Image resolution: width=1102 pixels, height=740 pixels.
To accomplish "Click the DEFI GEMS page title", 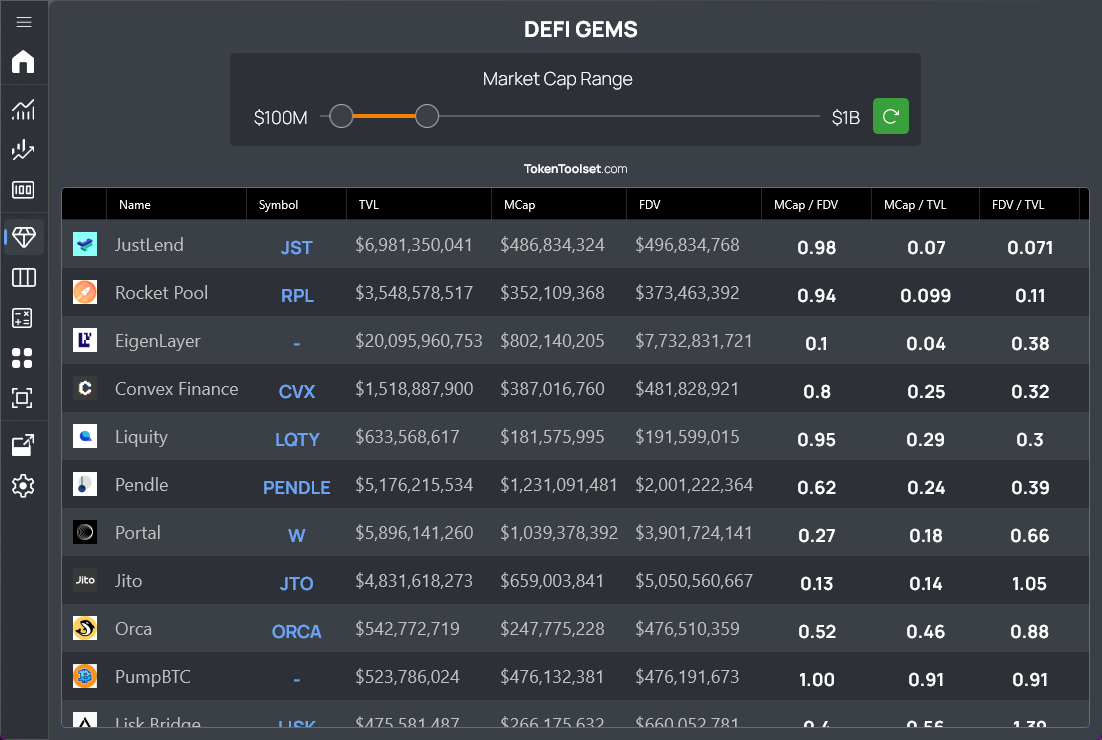I will click(x=581, y=30).
